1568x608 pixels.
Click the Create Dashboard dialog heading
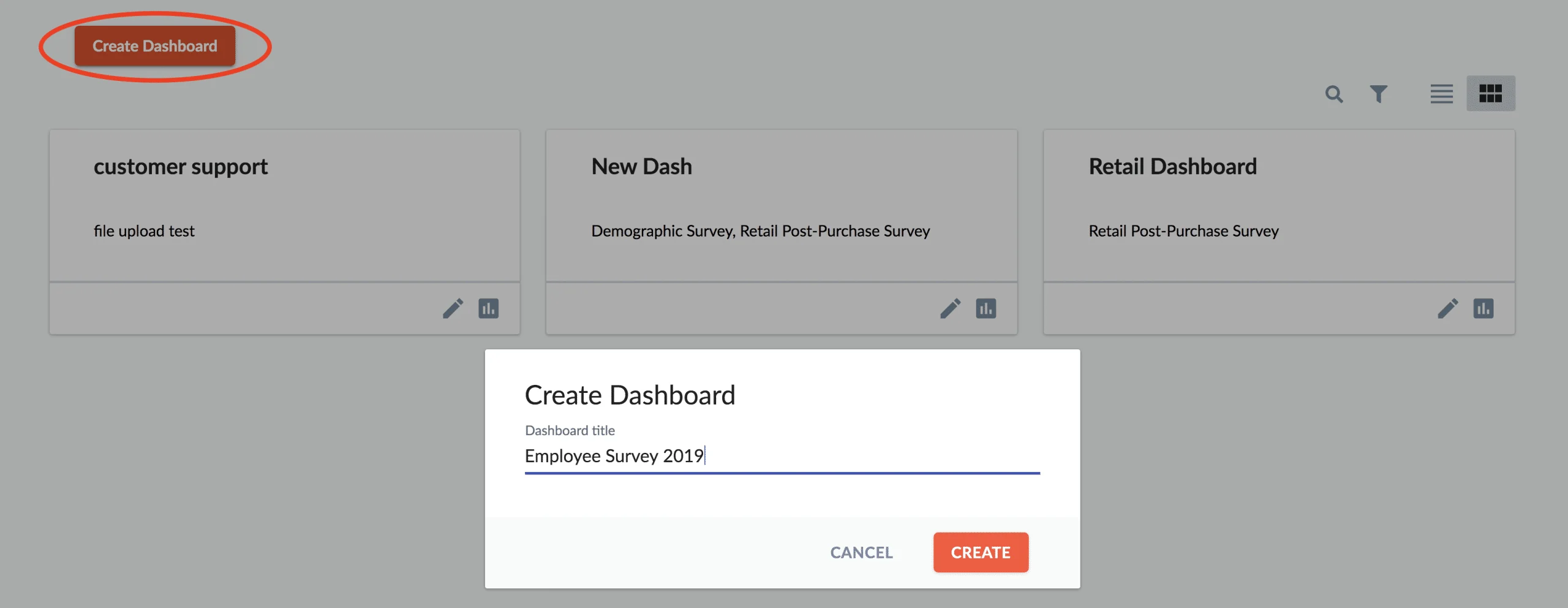point(630,395)
